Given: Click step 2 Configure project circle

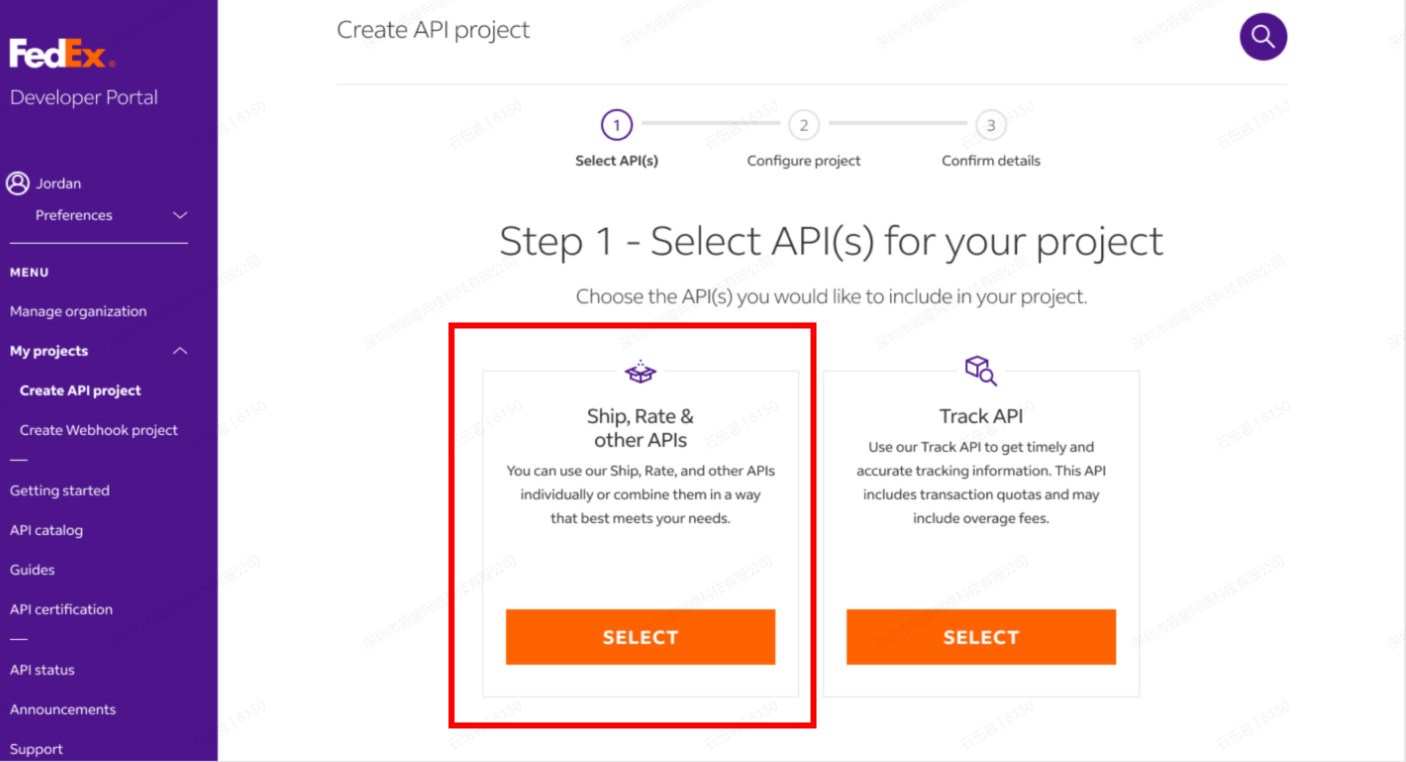Looking at the screenshot, I should tap(803, 125).
